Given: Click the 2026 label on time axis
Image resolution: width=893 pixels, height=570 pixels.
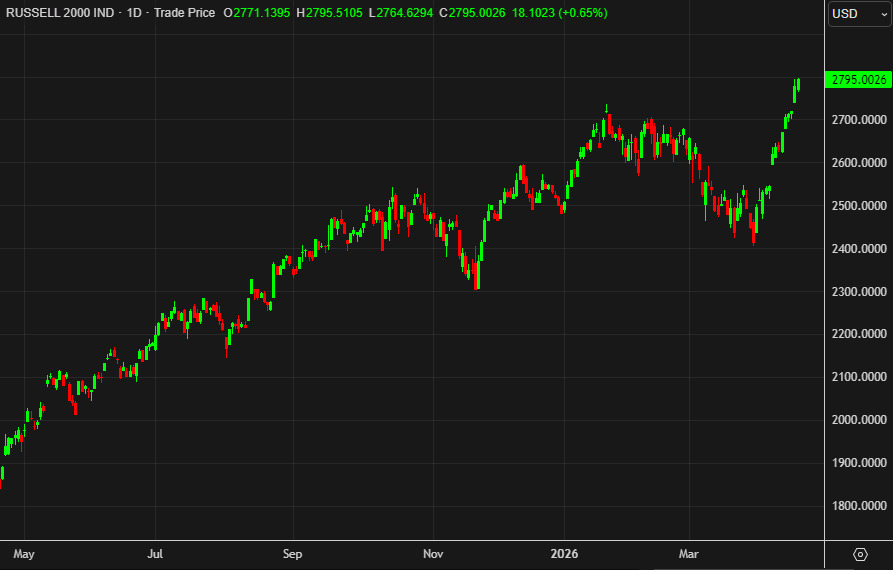Looking at the screenshot, I should click(x=564, y=554).
